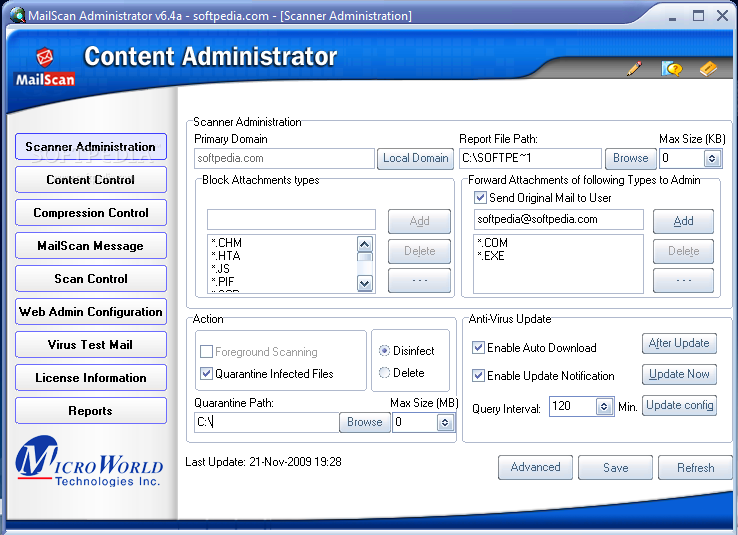The height and width of the screenshot is (535, 738).
Task: Open the Advanced settings button
Action: [x=536, y=467]
